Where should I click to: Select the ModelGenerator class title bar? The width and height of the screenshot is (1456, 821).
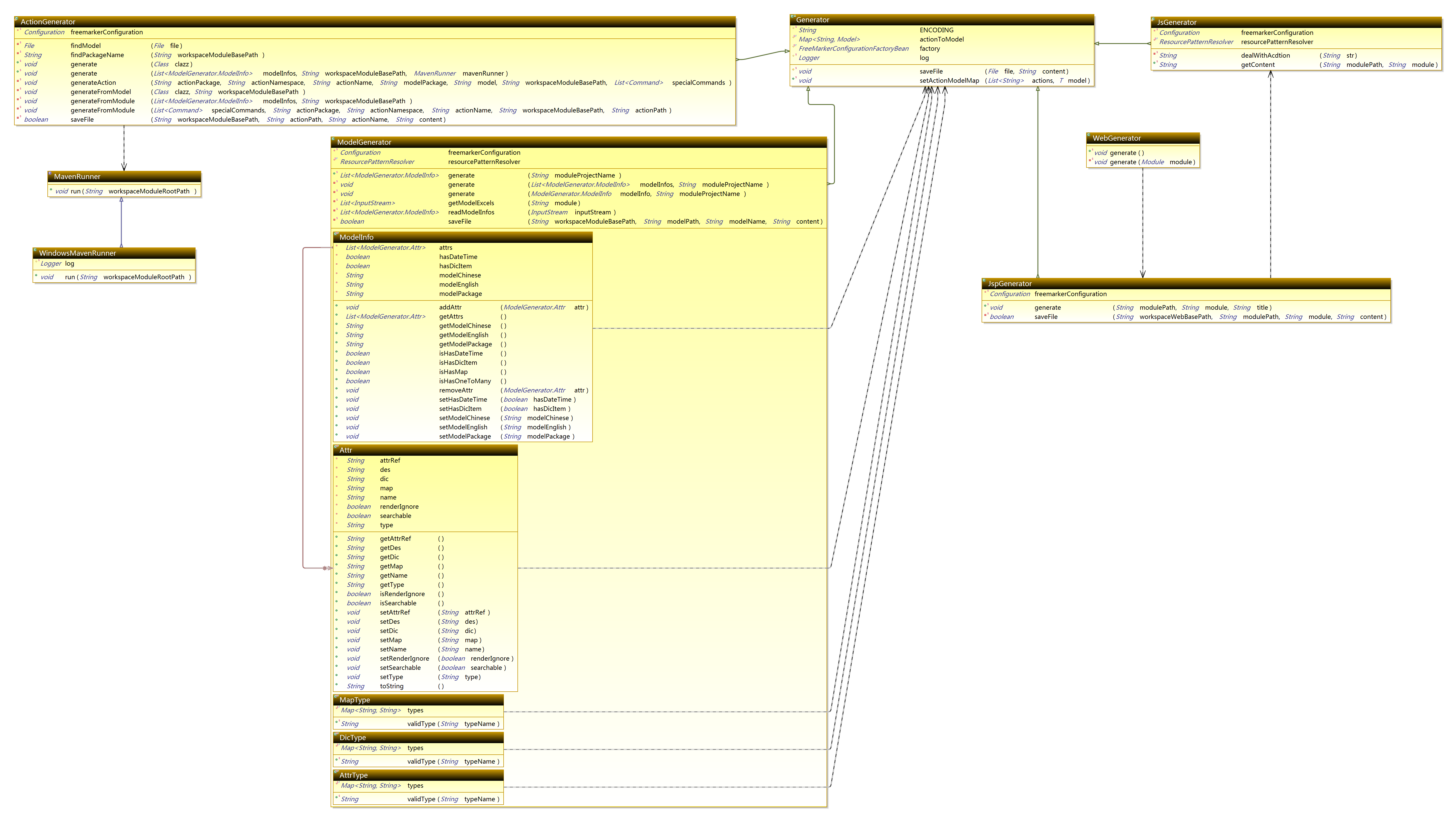click(x=579, y=142)
